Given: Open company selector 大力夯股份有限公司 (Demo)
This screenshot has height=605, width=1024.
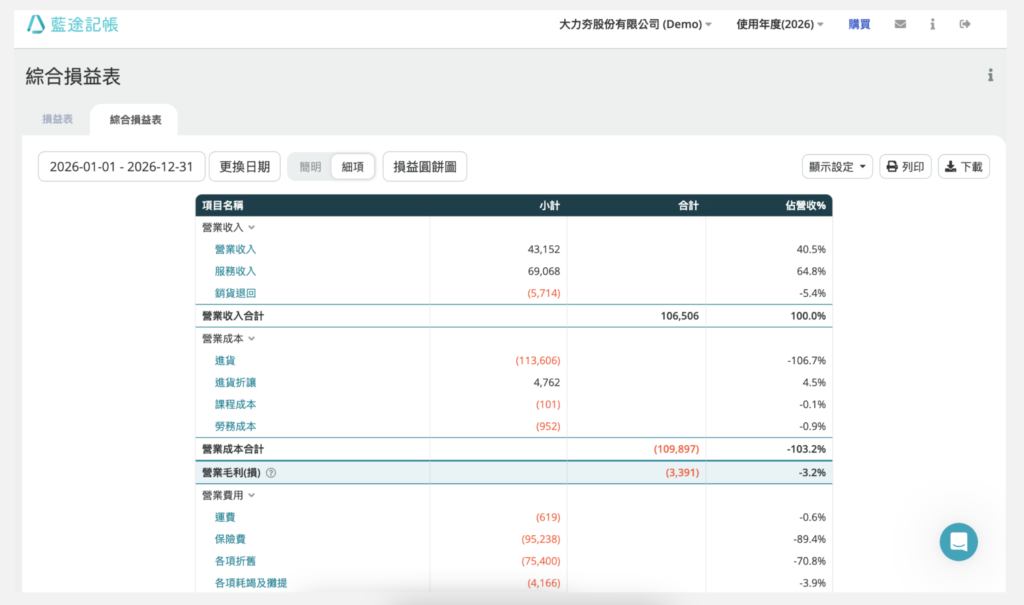Looking at the screenshot, I should (635, 24).
